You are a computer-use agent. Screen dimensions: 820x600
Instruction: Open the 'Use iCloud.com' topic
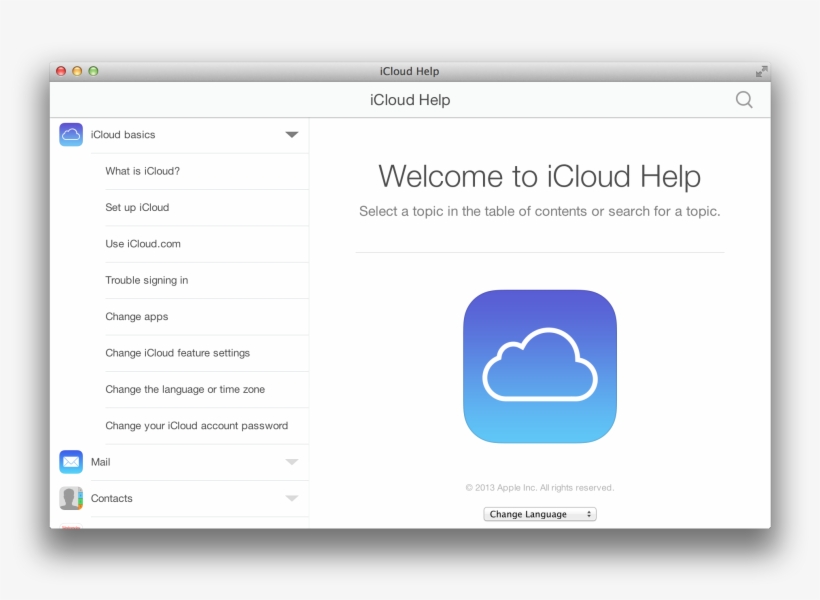pos(207,244)
